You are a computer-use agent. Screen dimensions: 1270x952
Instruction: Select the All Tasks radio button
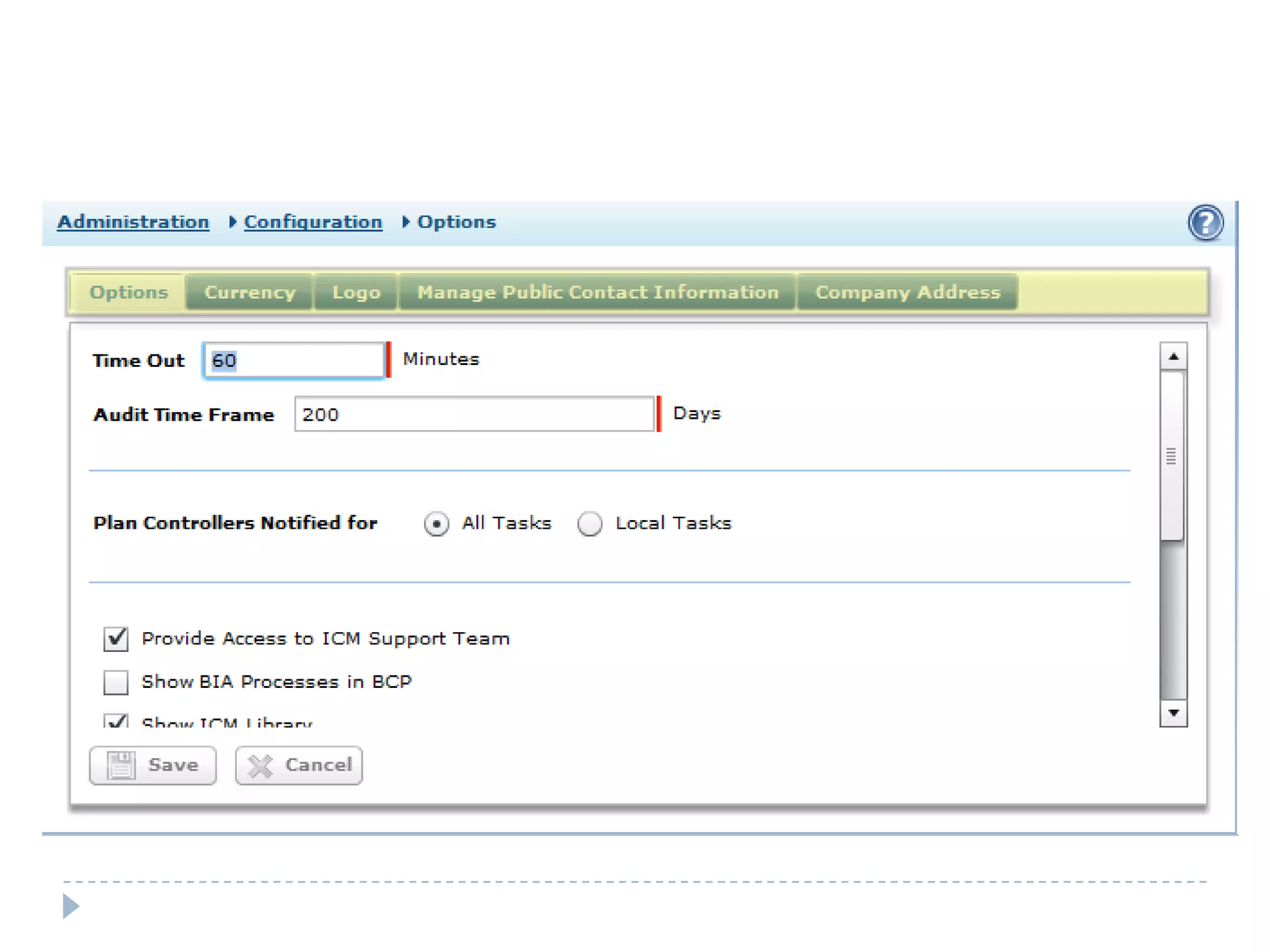click(437, 524)
